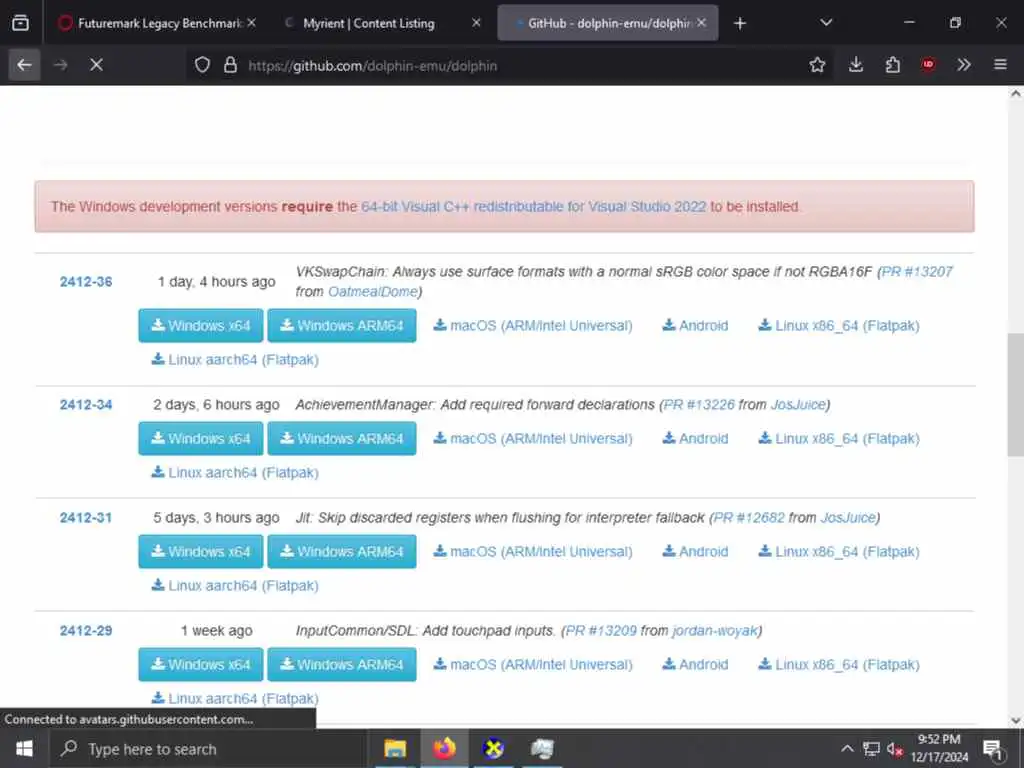Click the taskbar search box
This screenshot has width=1024, height=768.
tap(208, 748)
